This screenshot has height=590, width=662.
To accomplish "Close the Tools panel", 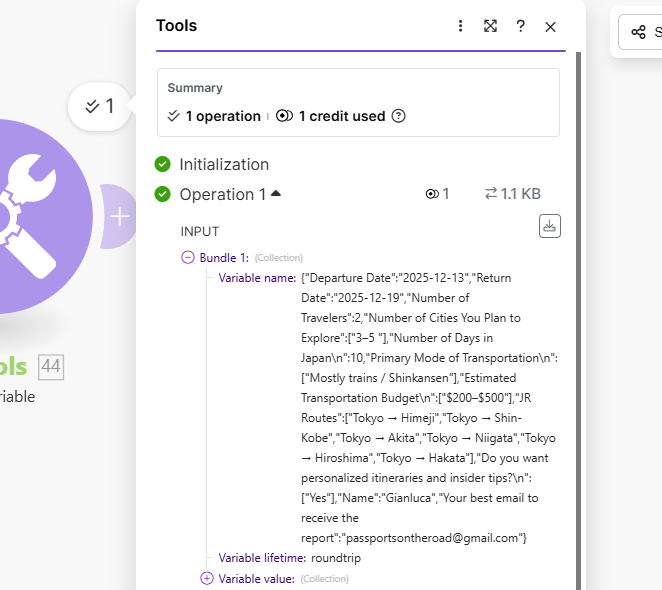I will [x=550, y=27].
